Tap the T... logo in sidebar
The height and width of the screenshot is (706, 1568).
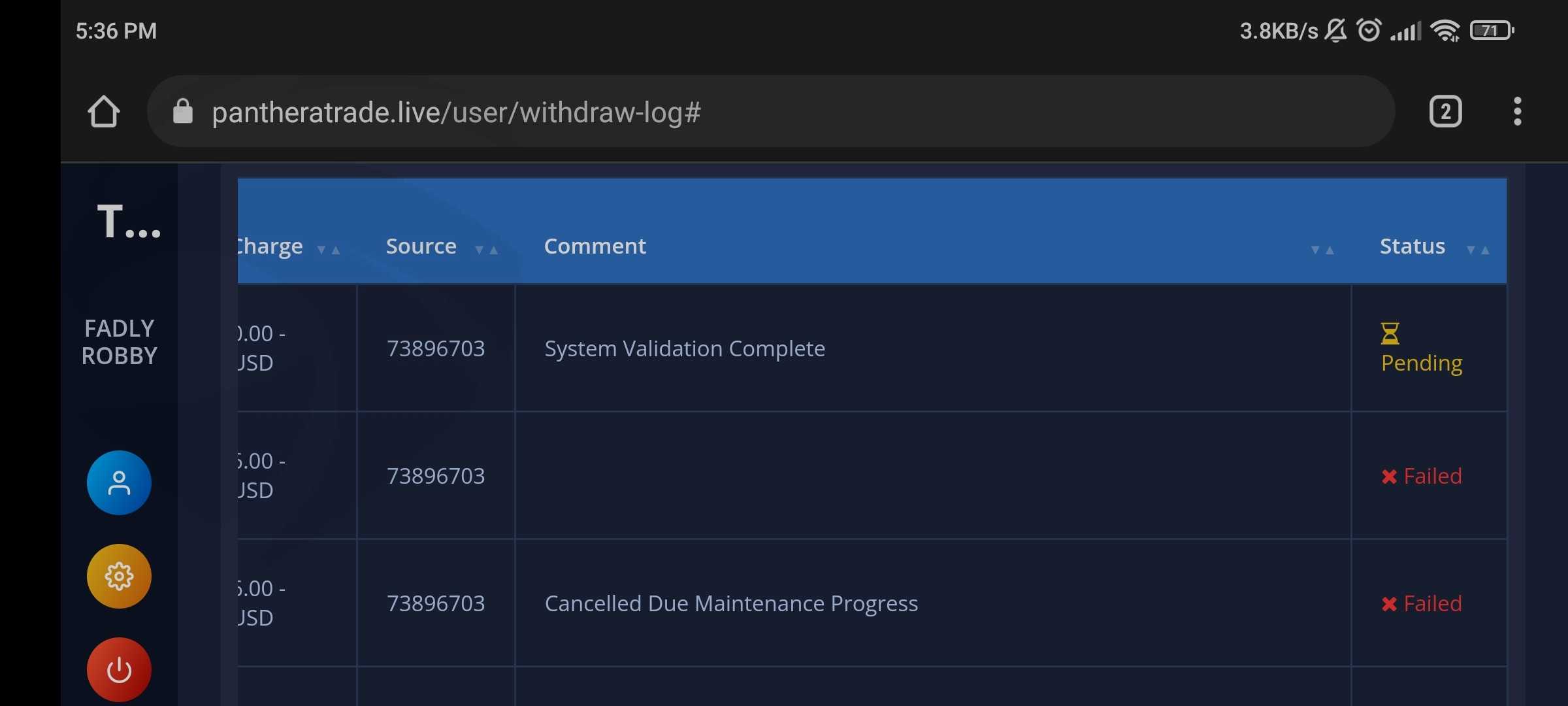click(x=129, y=222)
